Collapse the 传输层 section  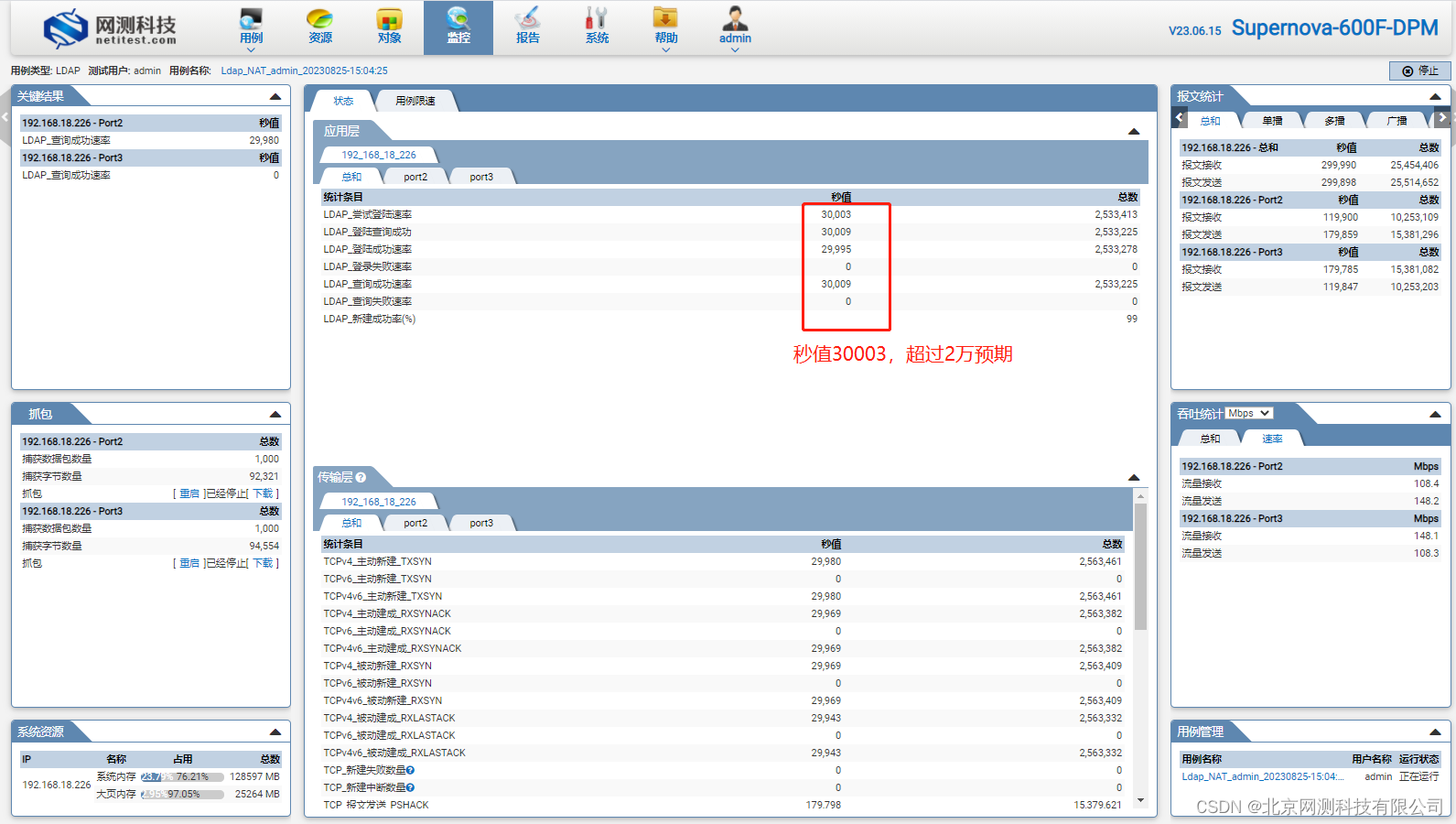pos(1134,477)
